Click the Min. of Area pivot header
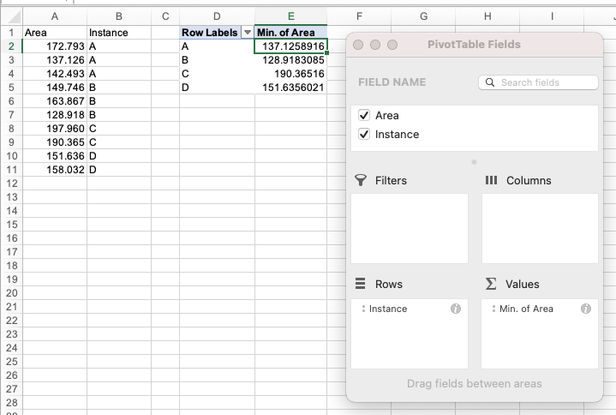616x415 pixels. (291, 33)
